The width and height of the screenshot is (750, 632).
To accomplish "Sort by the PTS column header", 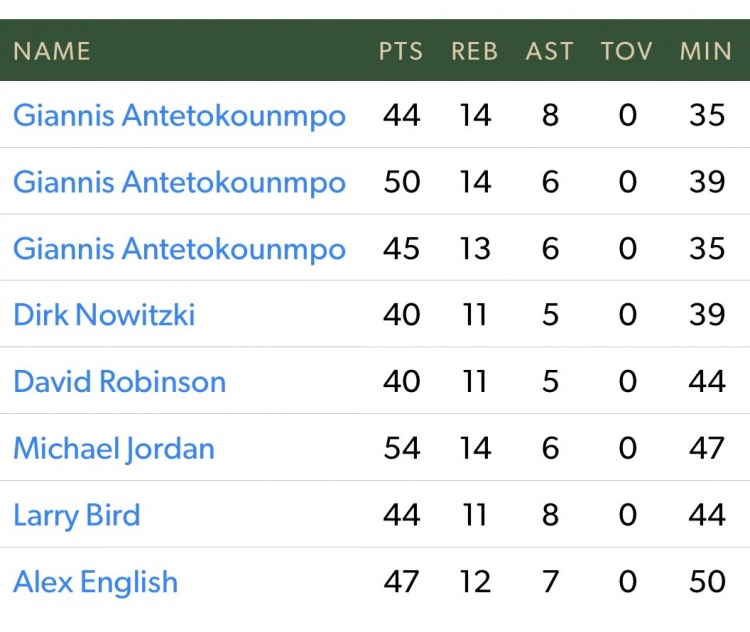I will [401, 51].
